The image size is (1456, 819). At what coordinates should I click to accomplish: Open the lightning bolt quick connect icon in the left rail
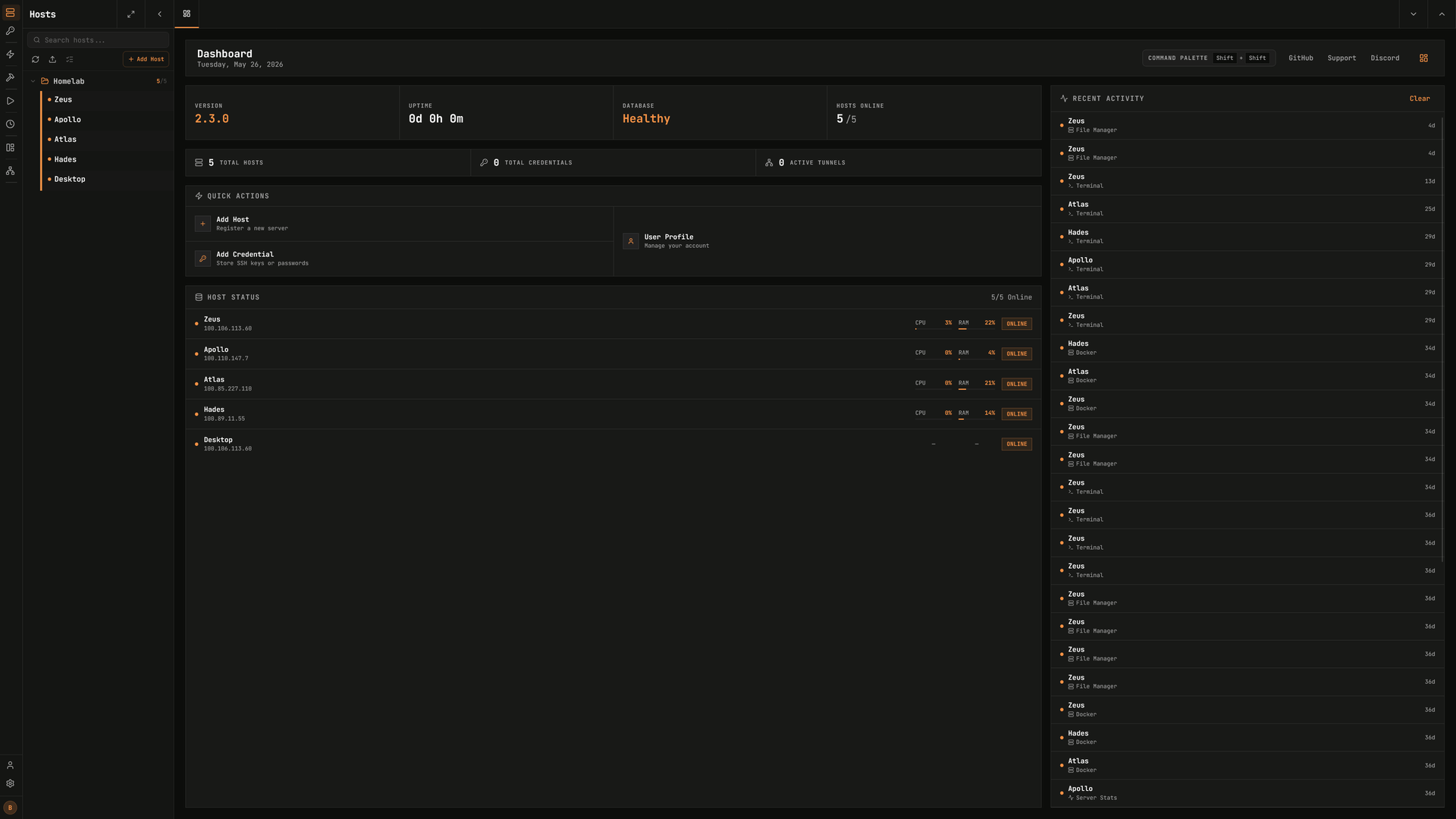10,55
